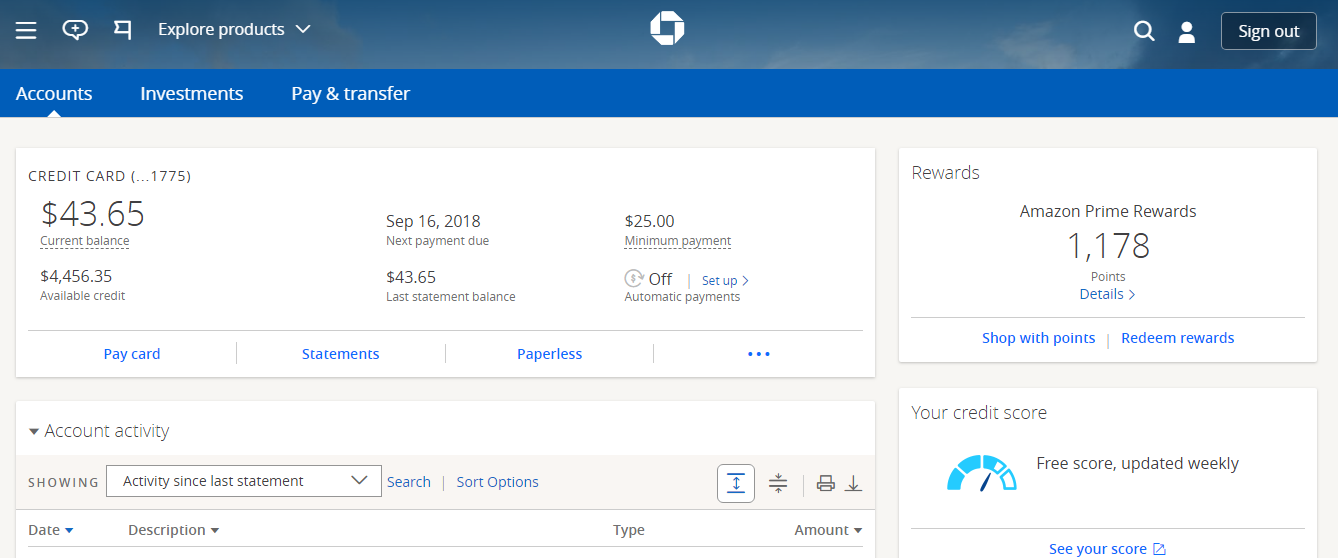Click the Pay card link
The image size is (1338, 558).
coord(132,354)
